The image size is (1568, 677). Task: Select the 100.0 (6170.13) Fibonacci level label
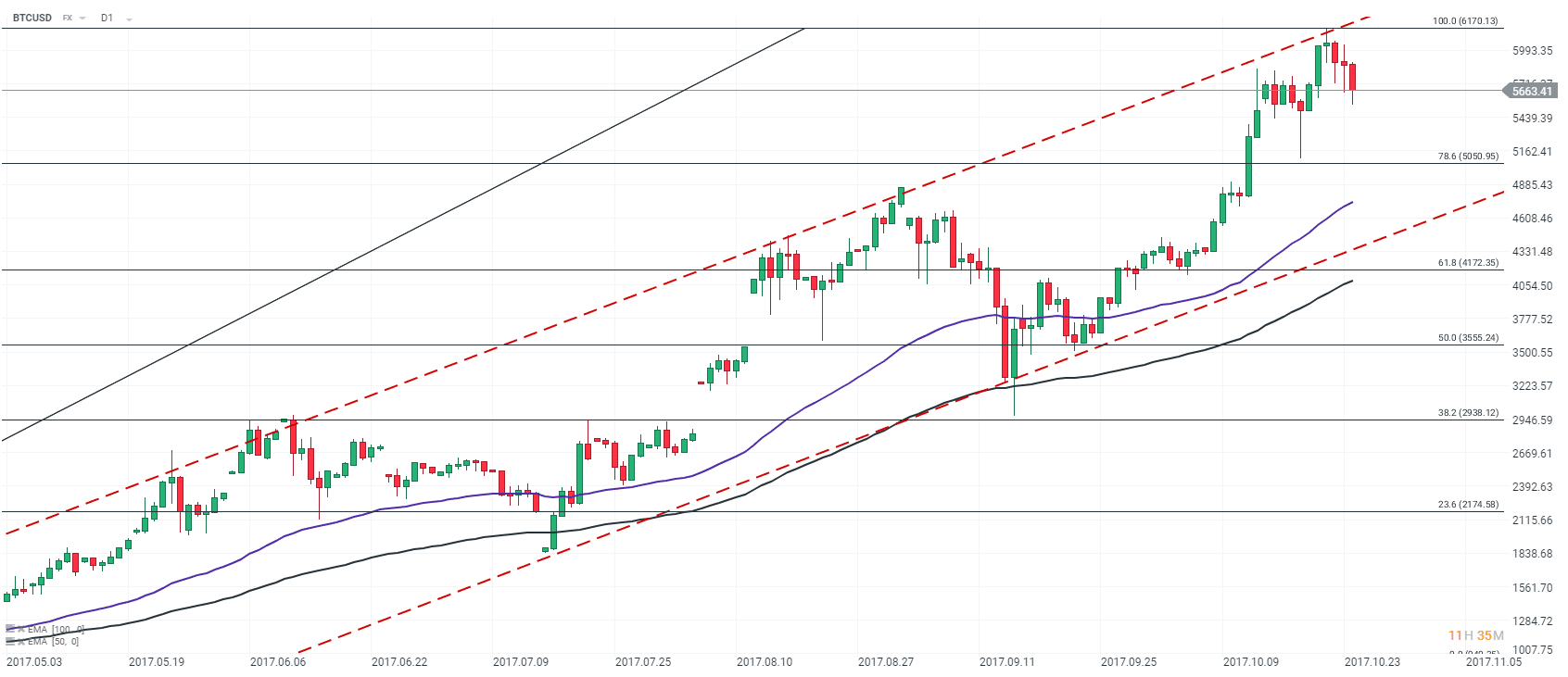click(1465, 21)
